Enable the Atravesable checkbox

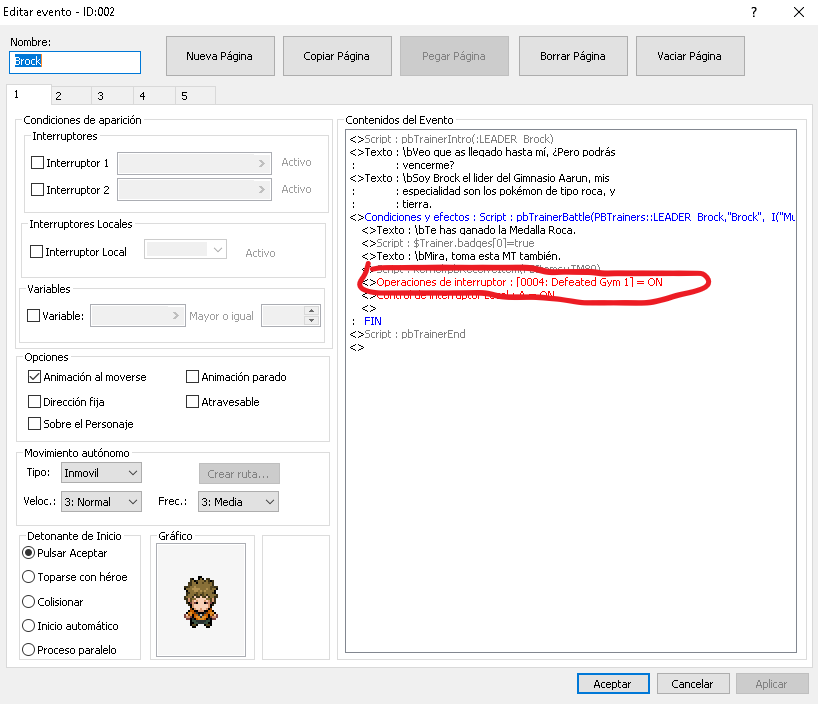coord(193,402)
